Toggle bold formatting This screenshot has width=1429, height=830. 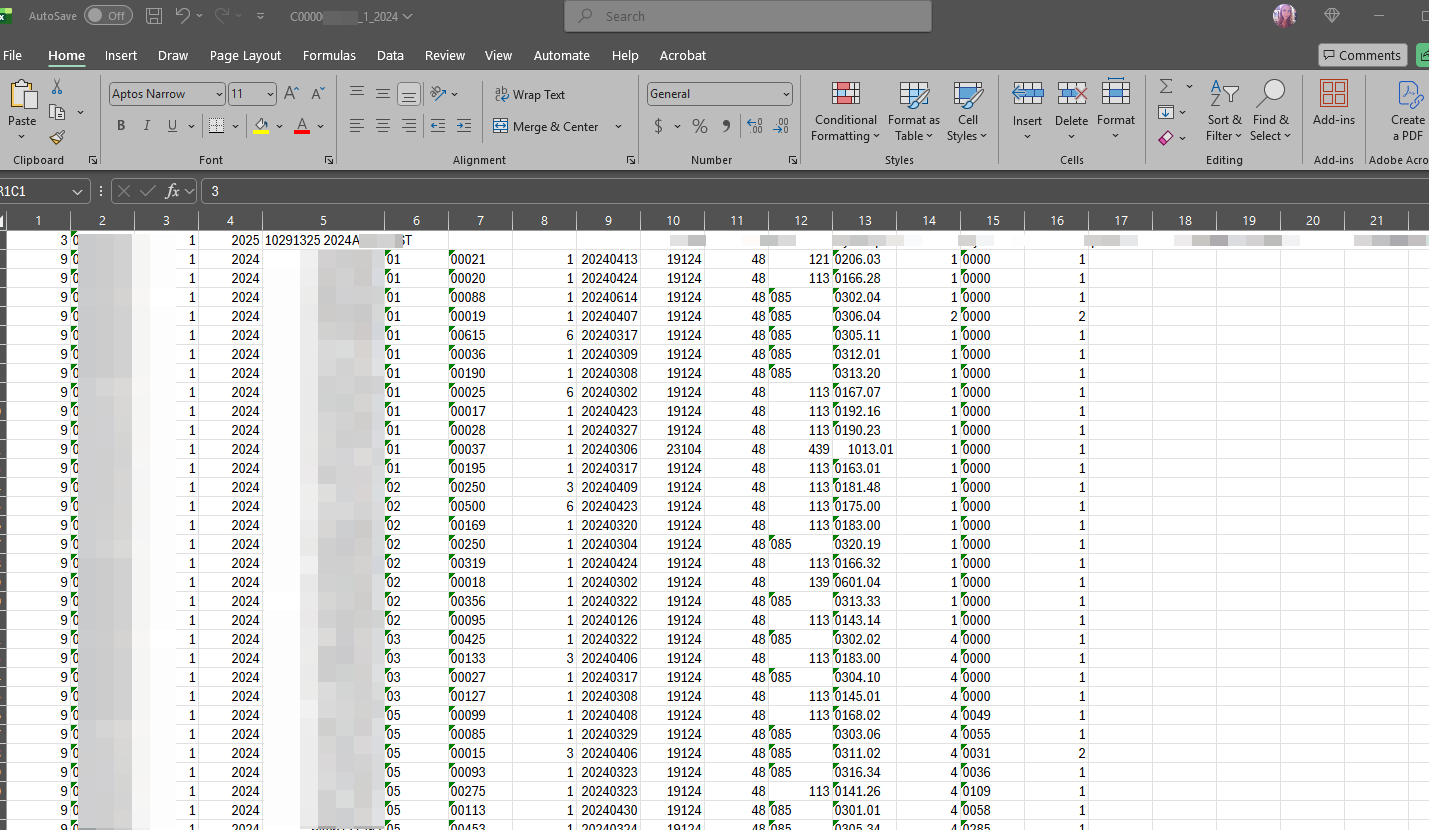pyautogui.click(x=121, y=126)
